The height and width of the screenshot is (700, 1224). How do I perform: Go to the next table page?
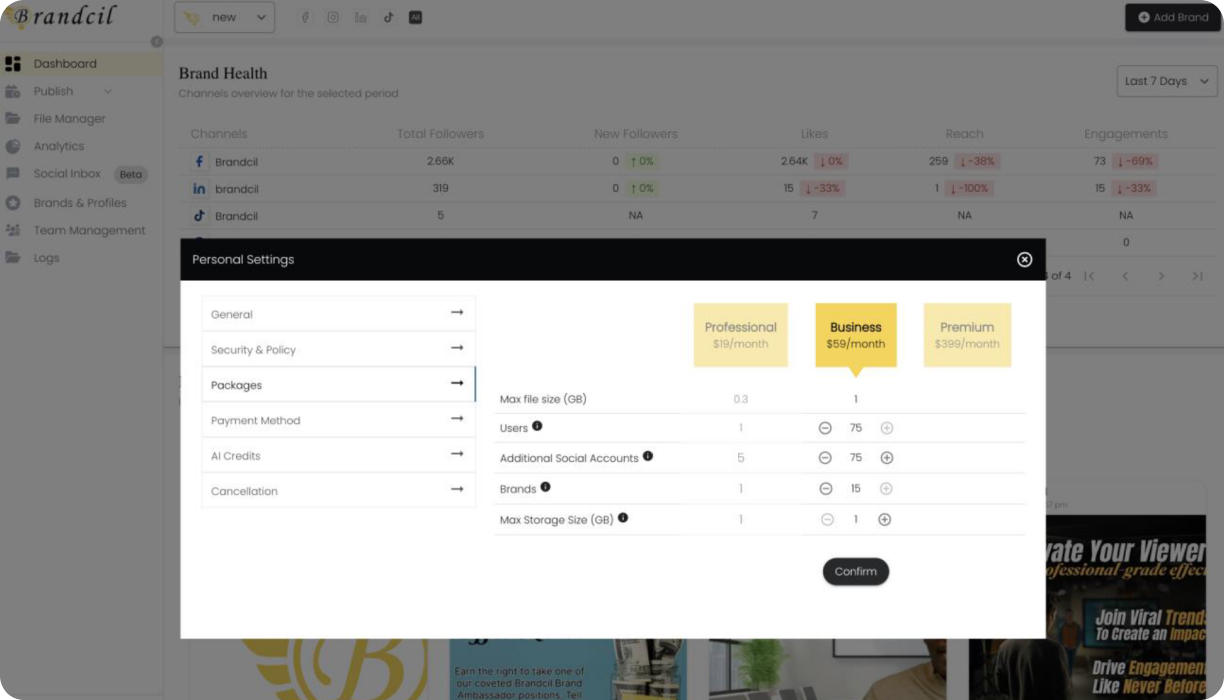pos(1161,276)
